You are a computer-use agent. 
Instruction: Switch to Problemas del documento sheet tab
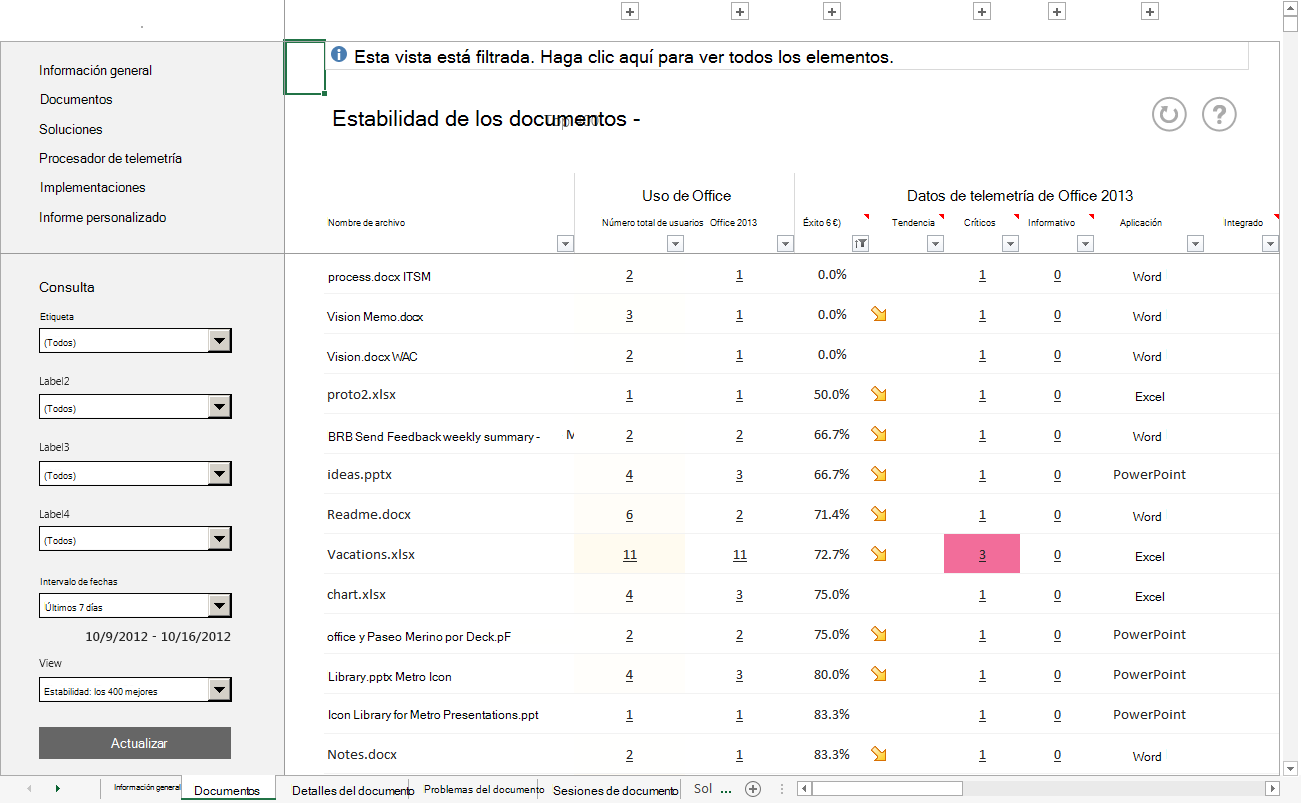click(x=483, y=789)
